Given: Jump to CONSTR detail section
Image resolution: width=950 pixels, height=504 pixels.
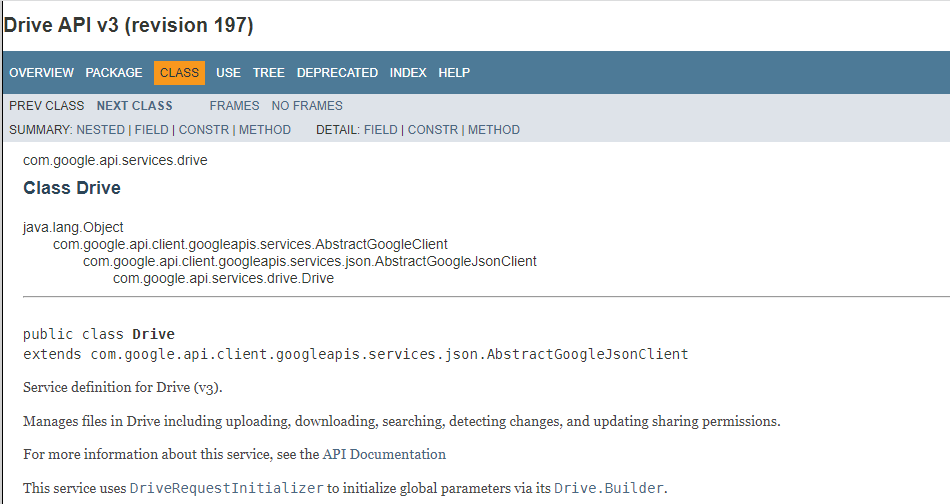Looking at the screenshot, I should [433, 130].
